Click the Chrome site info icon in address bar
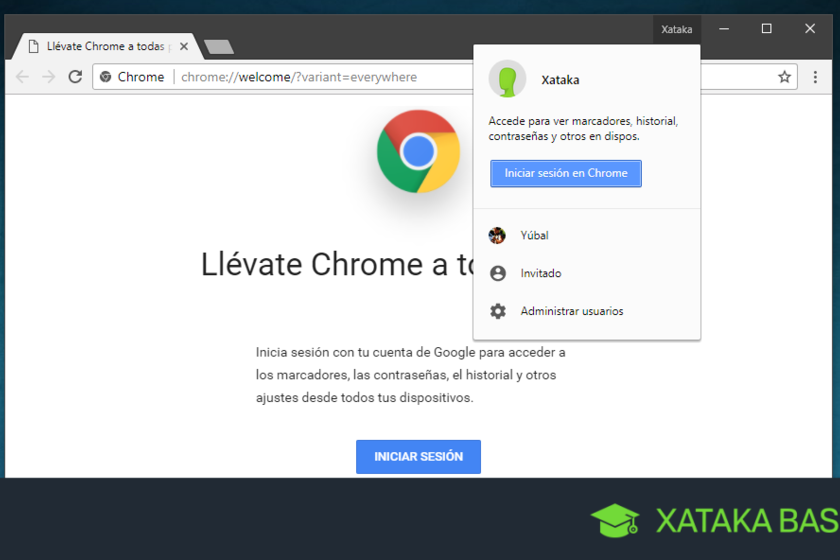 [106, 77]
